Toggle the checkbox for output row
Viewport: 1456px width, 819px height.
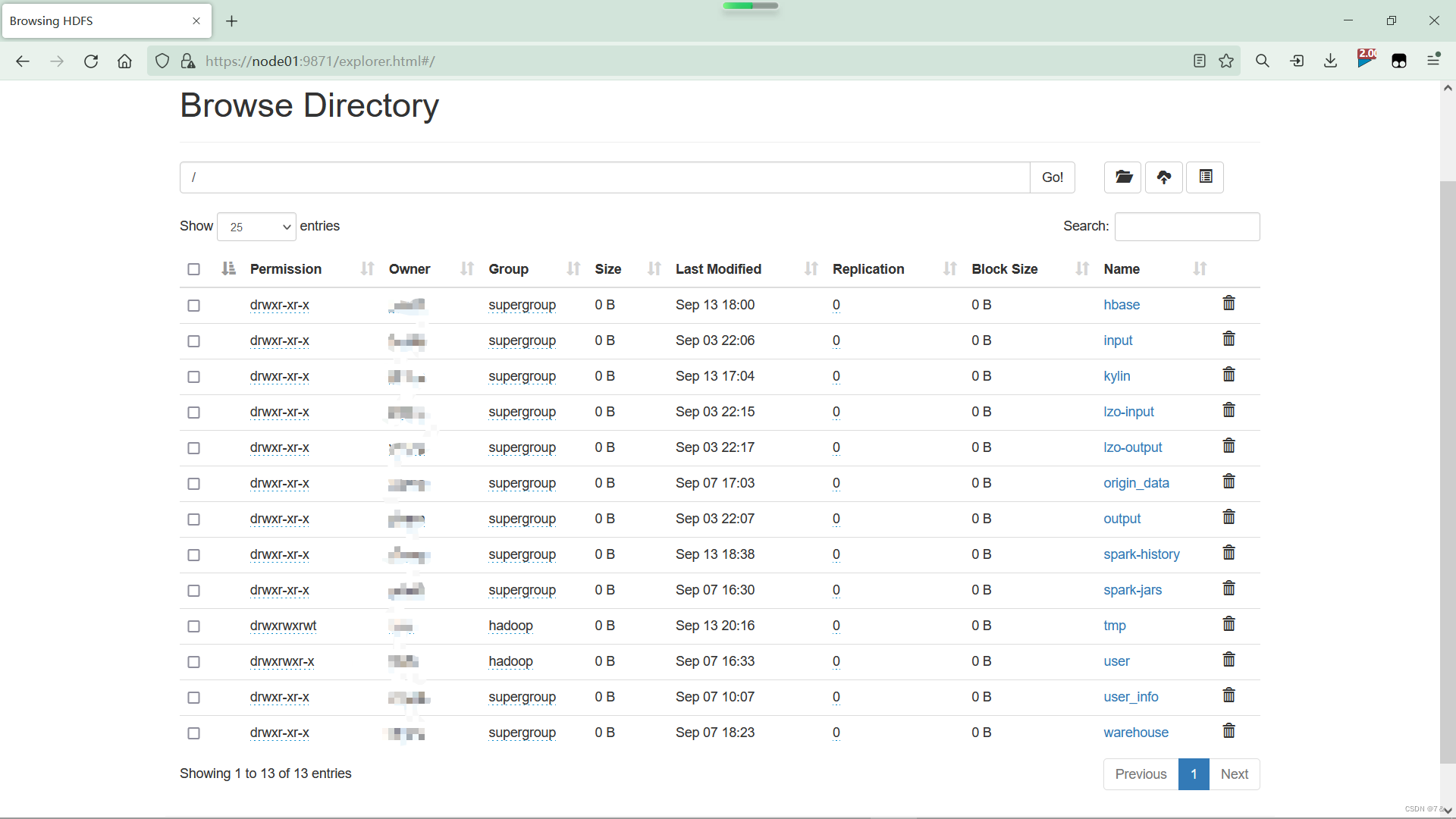click(195, 519)
